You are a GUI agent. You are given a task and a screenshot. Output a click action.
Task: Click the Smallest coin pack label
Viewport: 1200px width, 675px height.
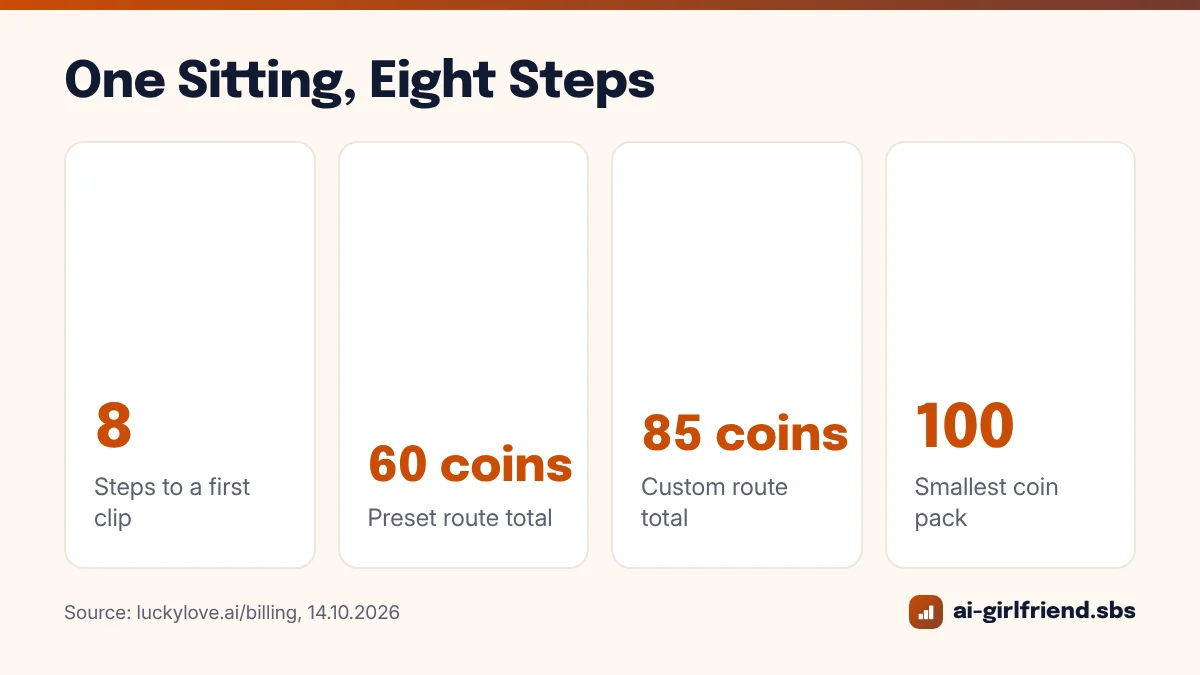(x=986, y=502)
